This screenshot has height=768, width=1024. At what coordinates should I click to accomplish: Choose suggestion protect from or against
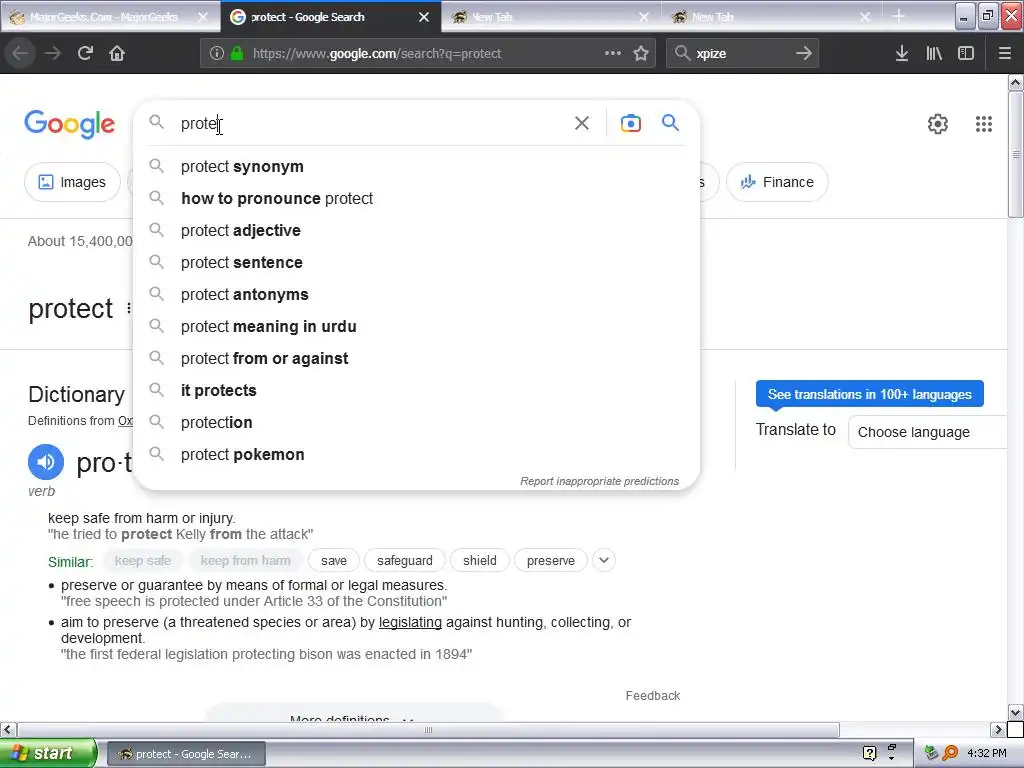click(416, 359)
